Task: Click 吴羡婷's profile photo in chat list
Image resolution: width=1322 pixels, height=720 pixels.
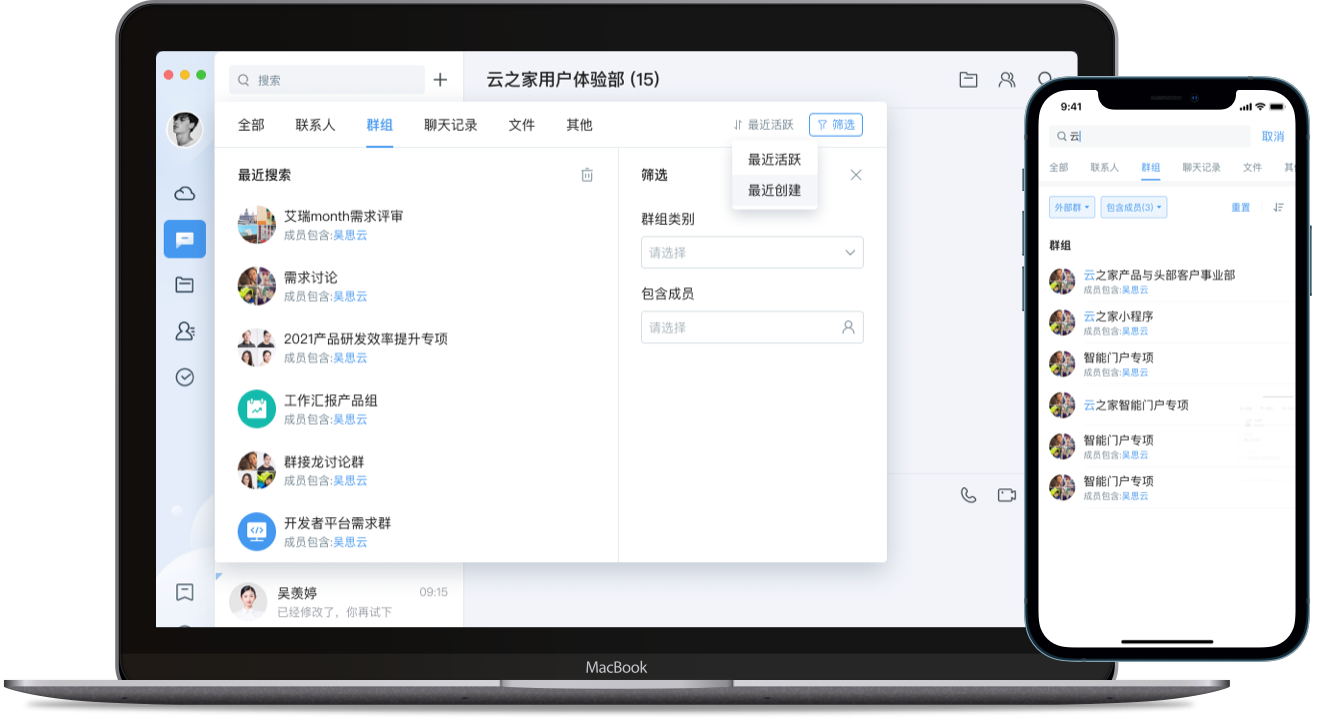Action: (248, 601)
